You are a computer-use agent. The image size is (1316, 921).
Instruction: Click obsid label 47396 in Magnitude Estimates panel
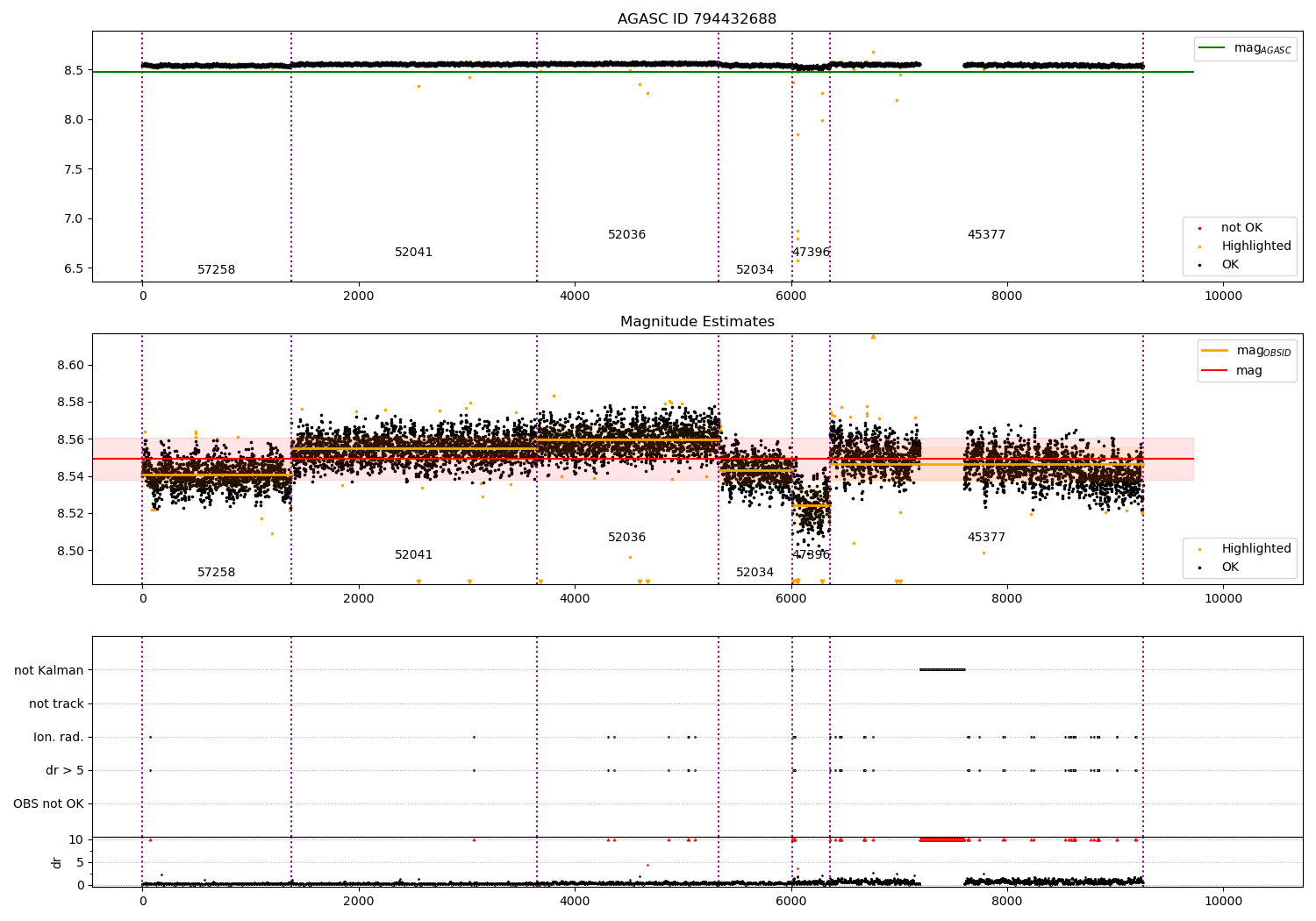click(811, 555)
